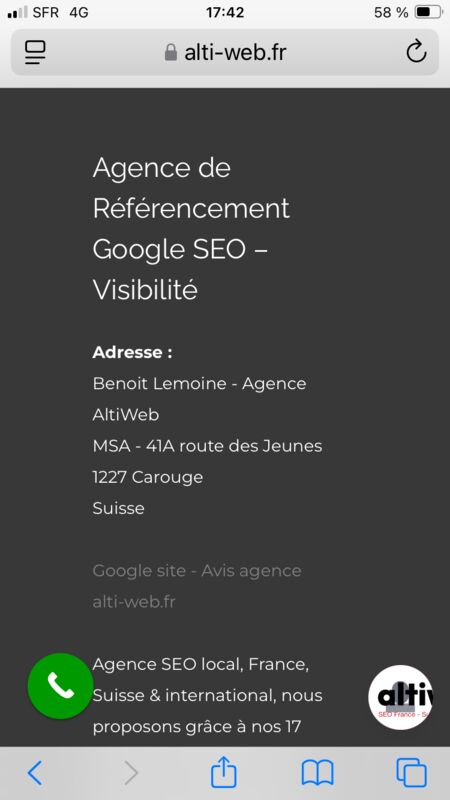Open the Bookmarks book icon

317,773
